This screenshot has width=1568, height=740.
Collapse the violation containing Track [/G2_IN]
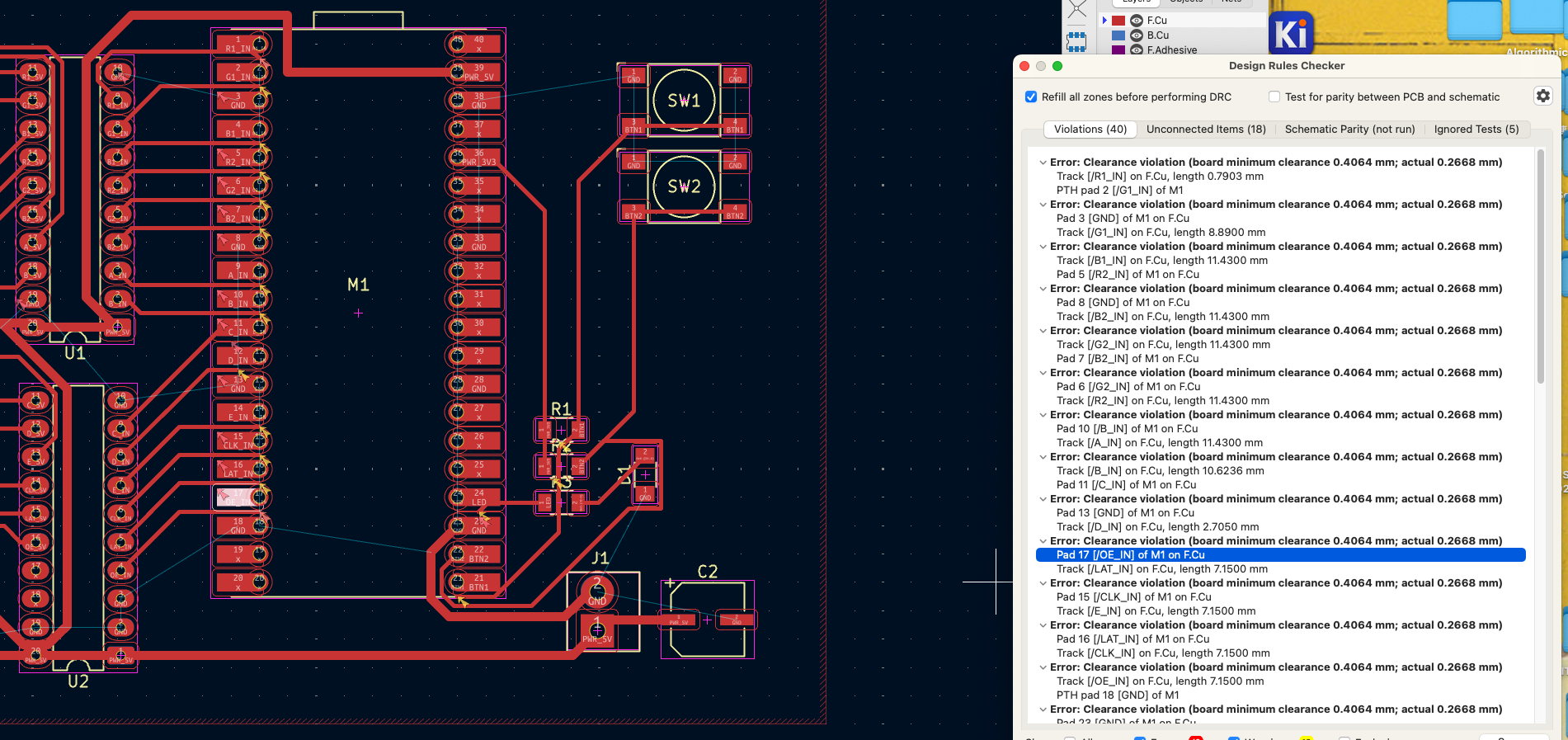click(x=1043, y=331)
